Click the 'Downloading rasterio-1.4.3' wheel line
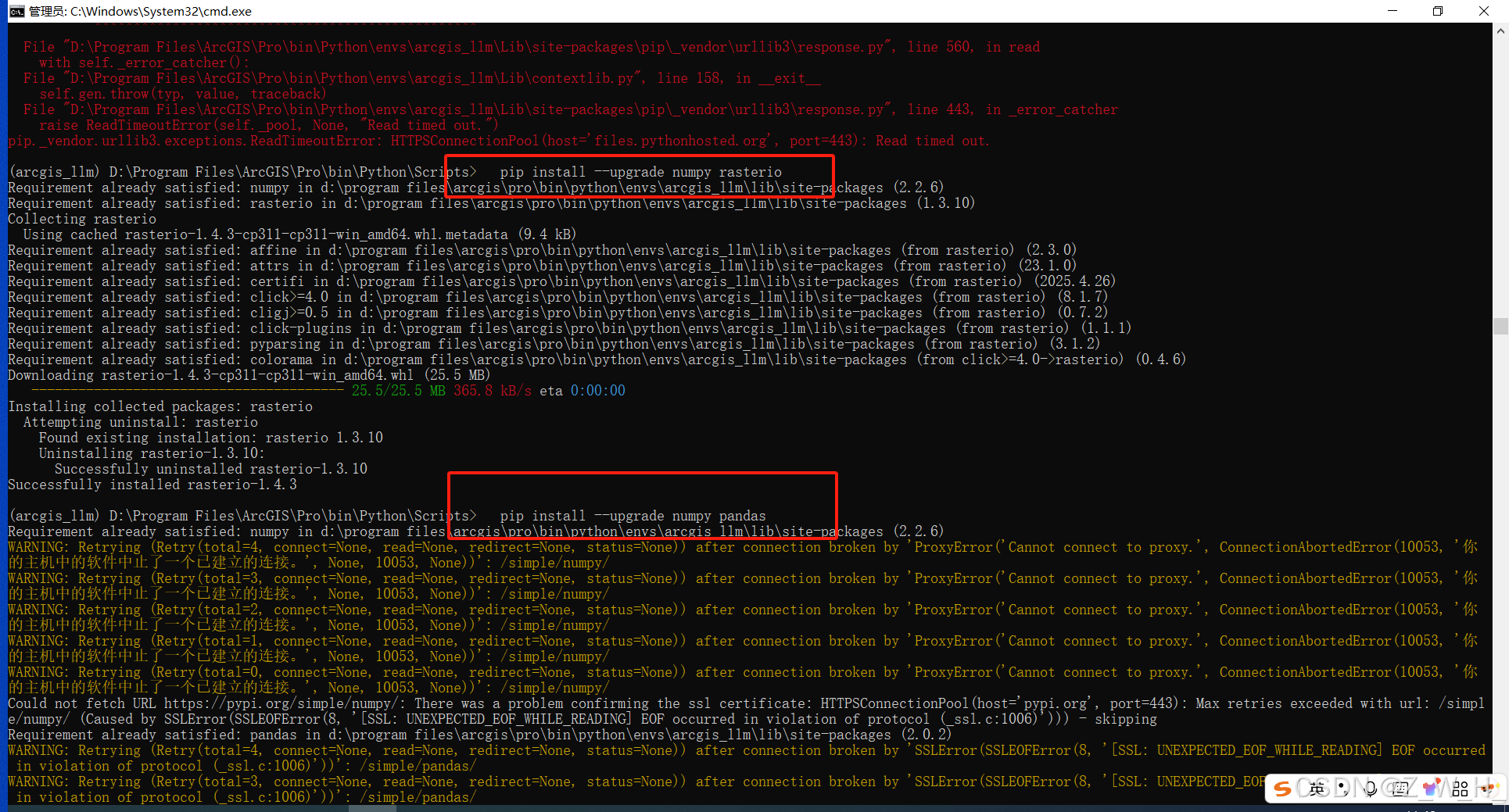The image size is (1509, 812). tap(249, 375)
